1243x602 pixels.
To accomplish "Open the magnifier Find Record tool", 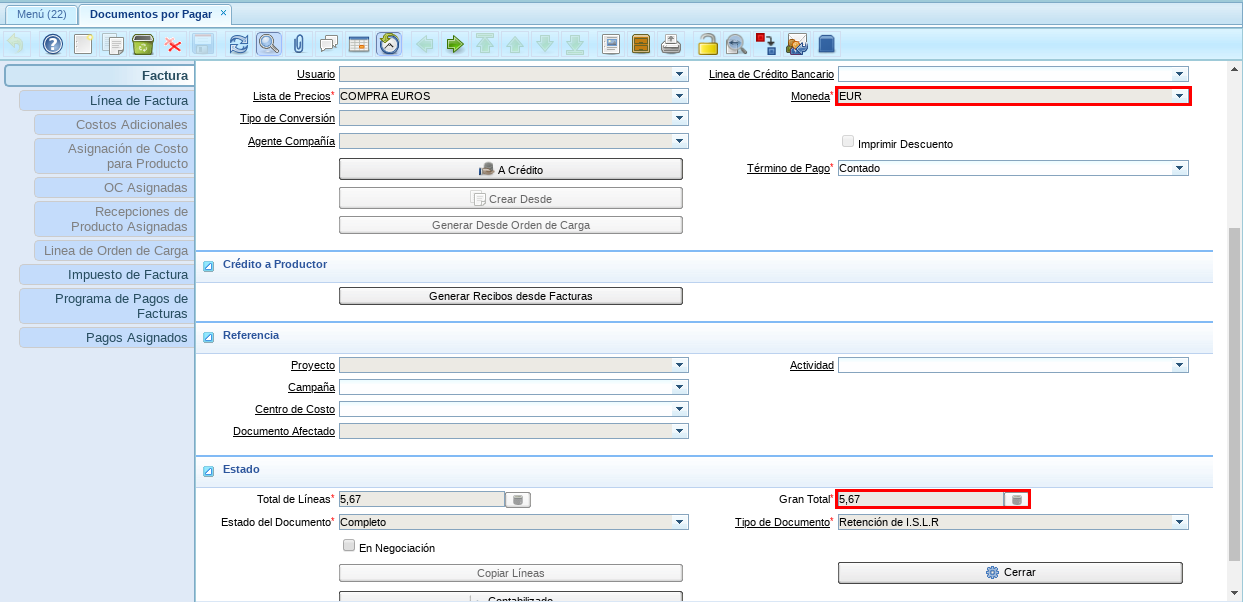I will click(268, 44).
